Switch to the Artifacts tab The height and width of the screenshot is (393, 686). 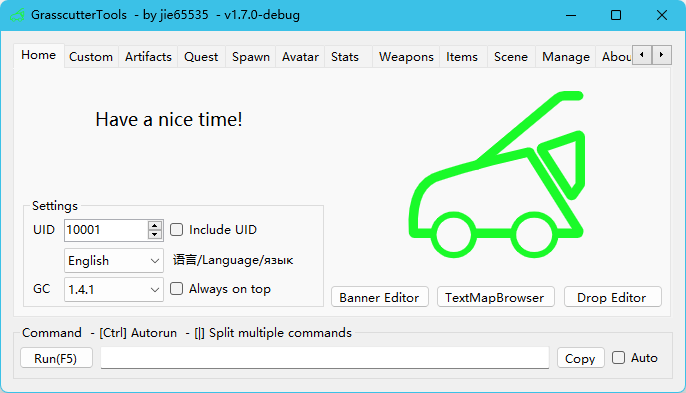click(148, 57)
